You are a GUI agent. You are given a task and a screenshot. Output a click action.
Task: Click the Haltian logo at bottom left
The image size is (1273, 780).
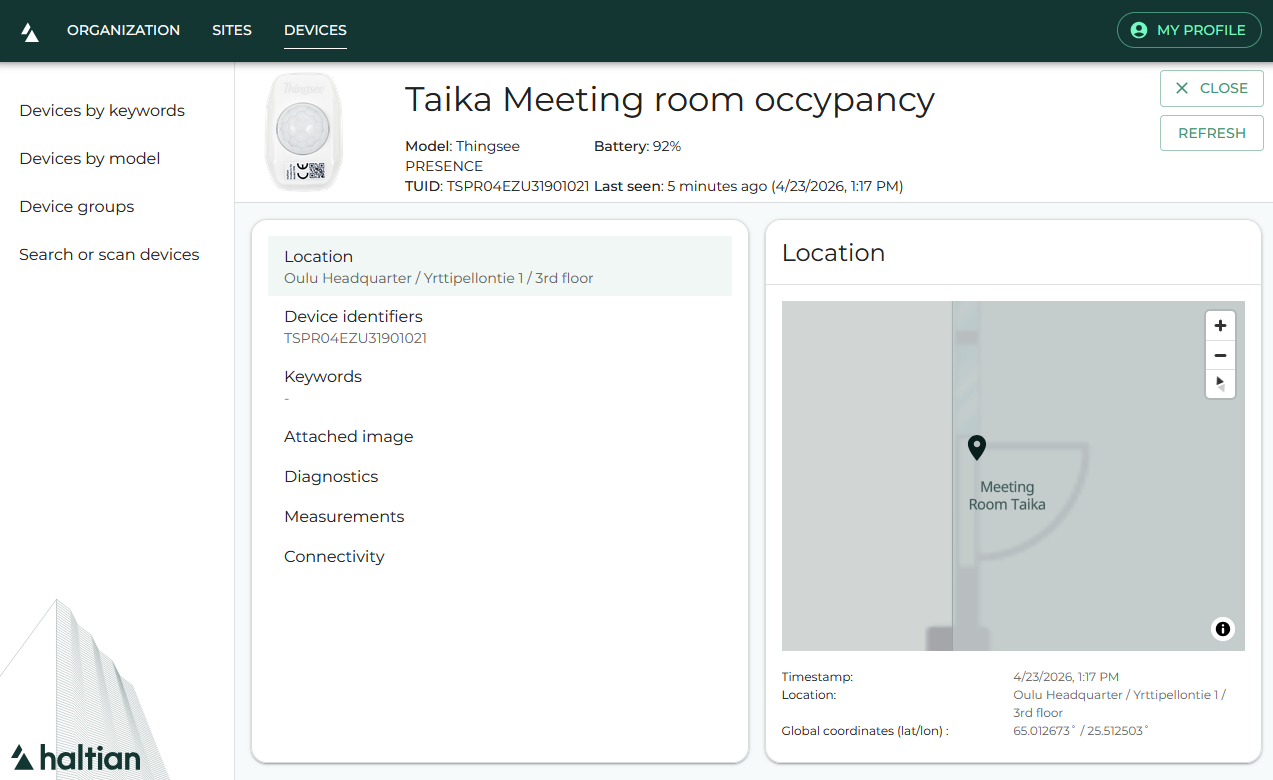point(76,757)
